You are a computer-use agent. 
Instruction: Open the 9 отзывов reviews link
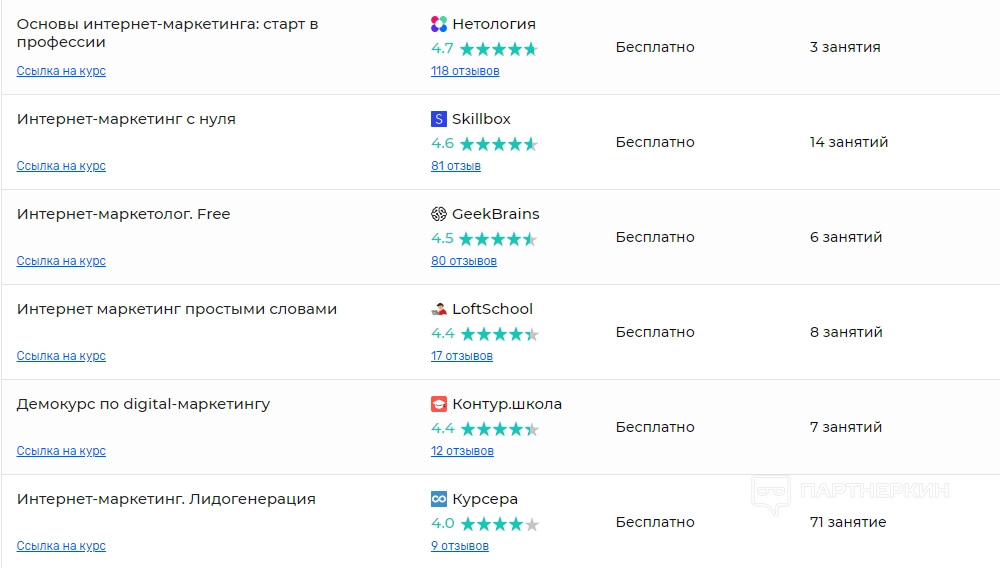[460, 546]
